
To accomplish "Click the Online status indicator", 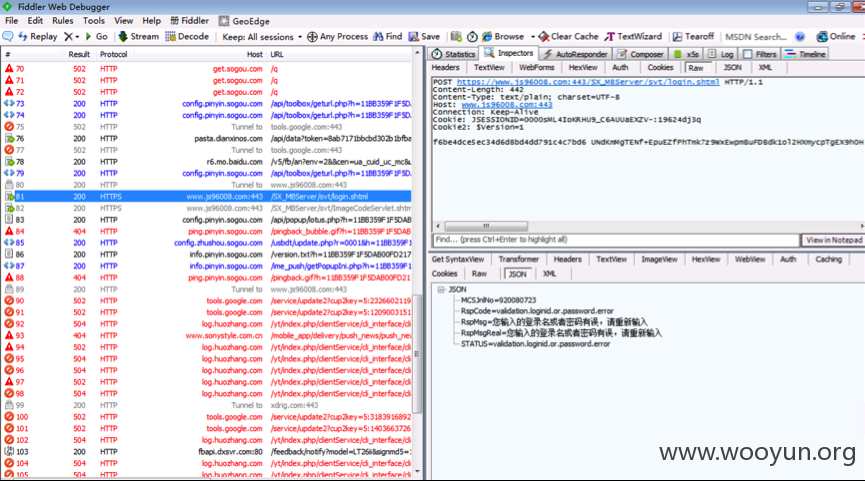I will coord(836,36).
